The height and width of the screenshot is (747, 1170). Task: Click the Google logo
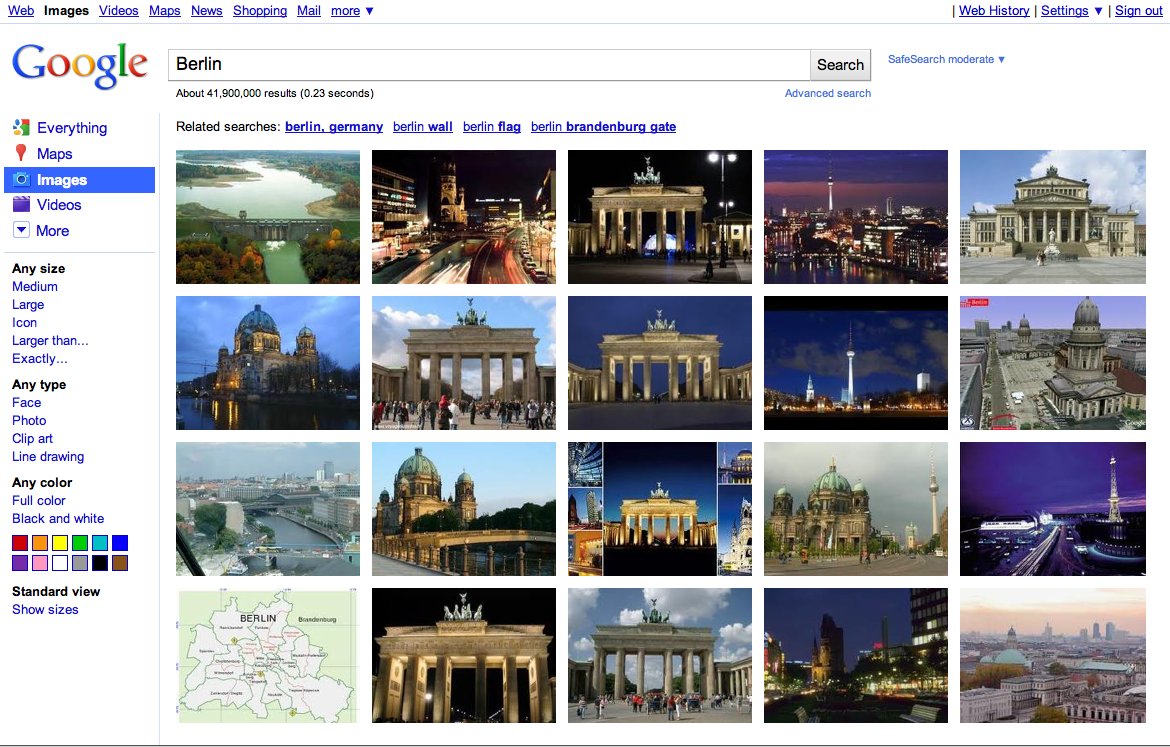tap(79, 65)
